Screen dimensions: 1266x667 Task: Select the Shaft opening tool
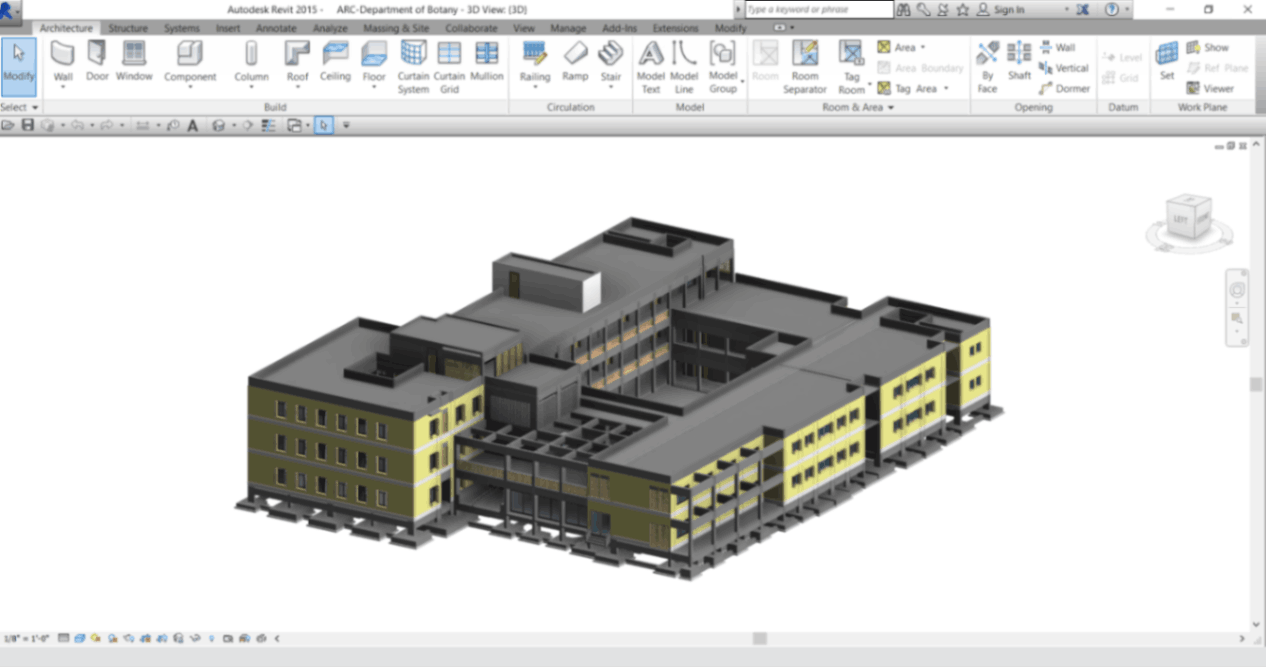(x=1019, y=62)
